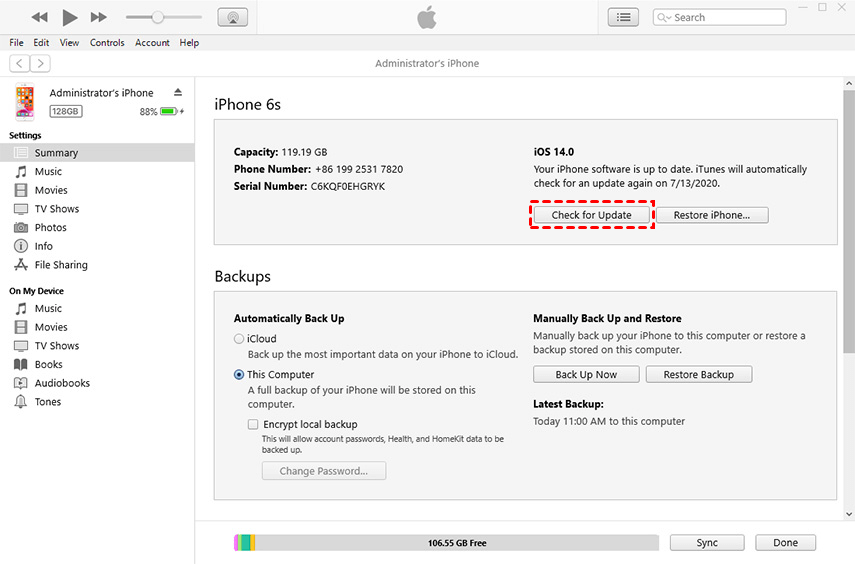Click the storage usage bar showing 106.55 GB Free
Viewport: 855px width, 564px height.
(x=446, y=543)
